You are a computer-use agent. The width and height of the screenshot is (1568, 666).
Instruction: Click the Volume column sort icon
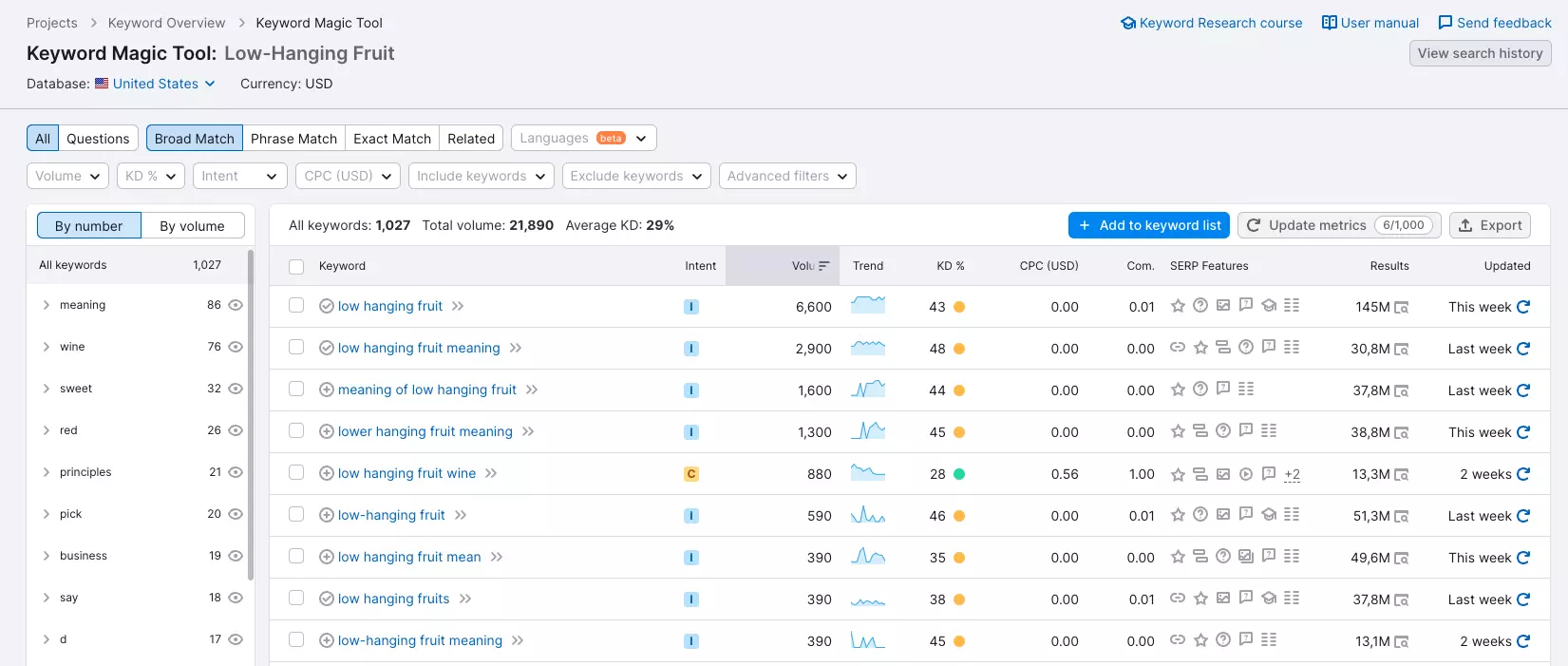[x=823, y=266]
